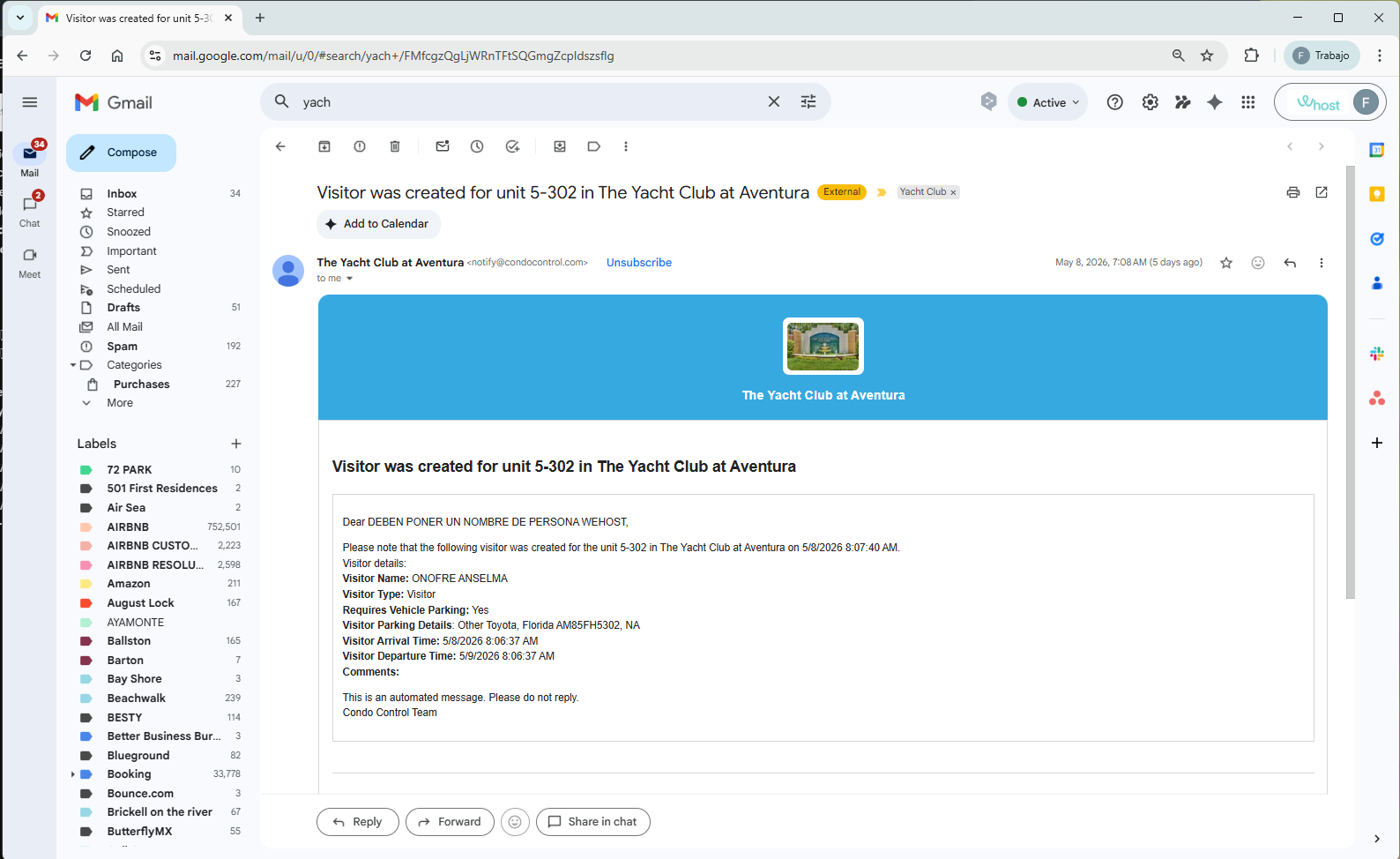Expand recipient details 'to me' arrow
This screenshot has width=1400, height=859.
[x=350, y=279]
